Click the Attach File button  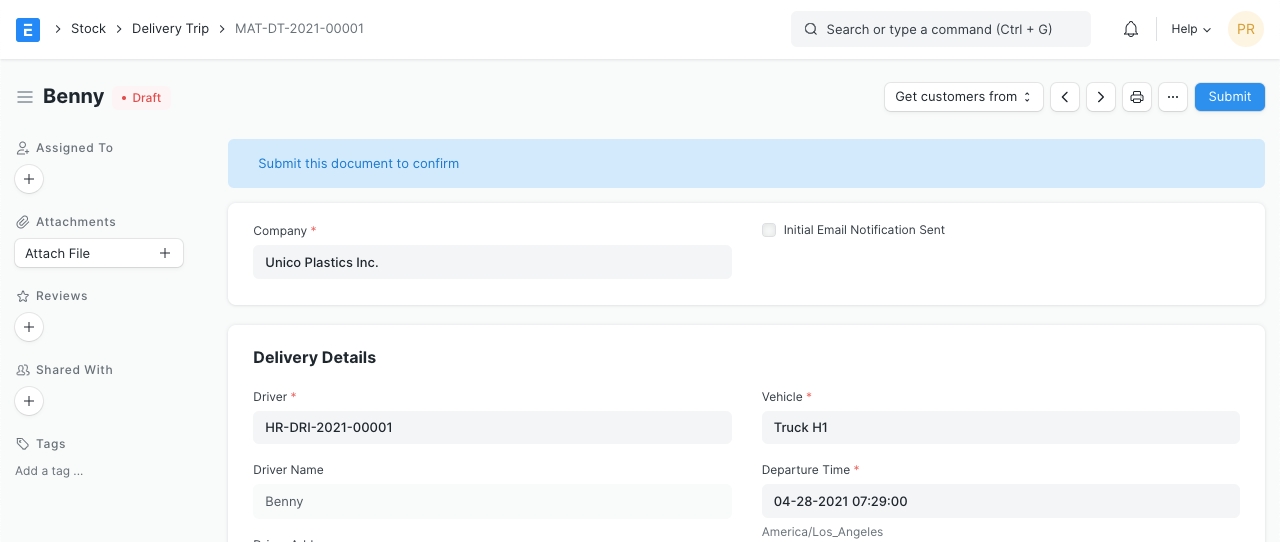pyautogui.click(x=99, y=253)
